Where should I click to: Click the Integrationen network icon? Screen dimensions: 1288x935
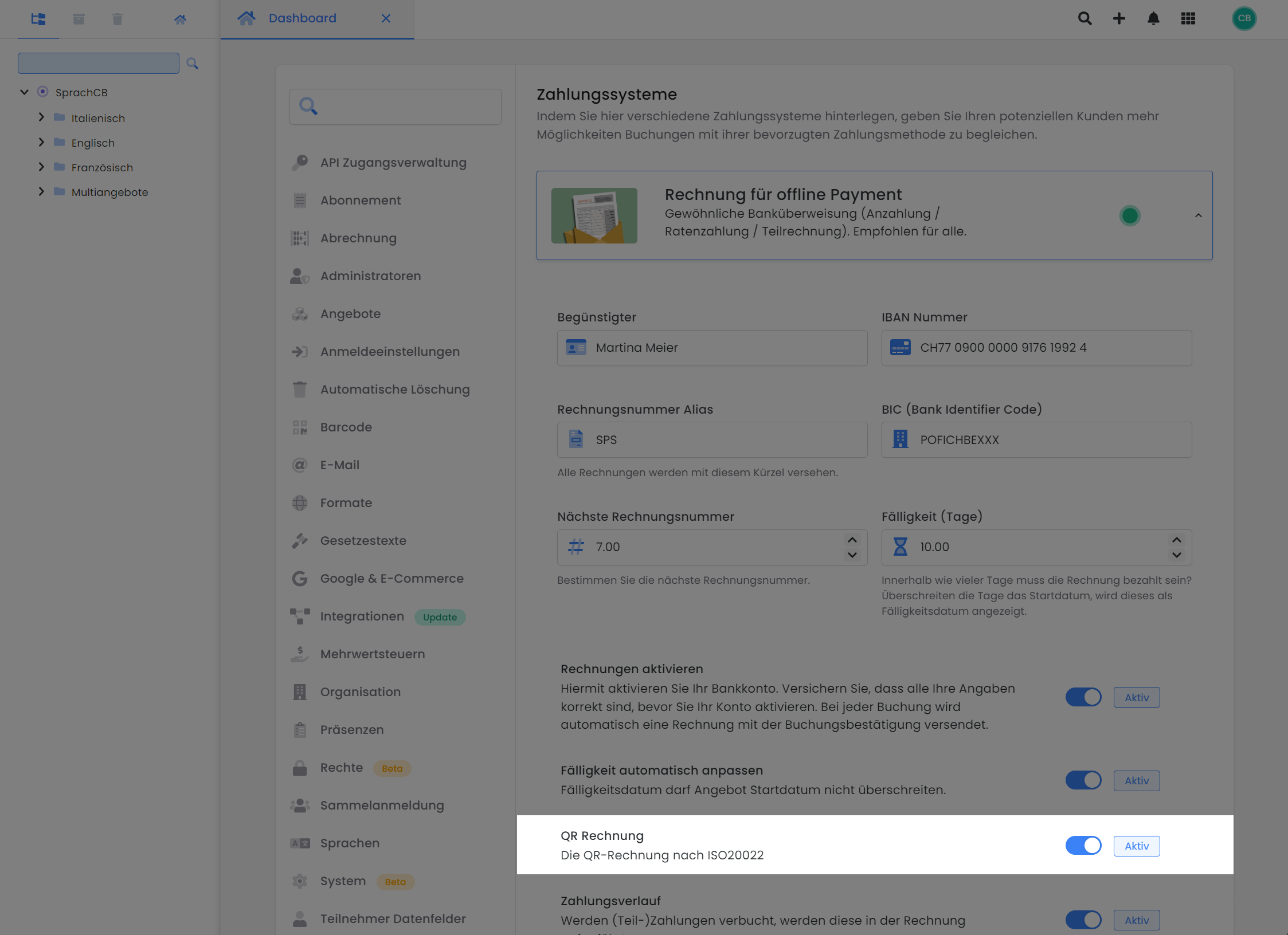click(x=300, y=616)
